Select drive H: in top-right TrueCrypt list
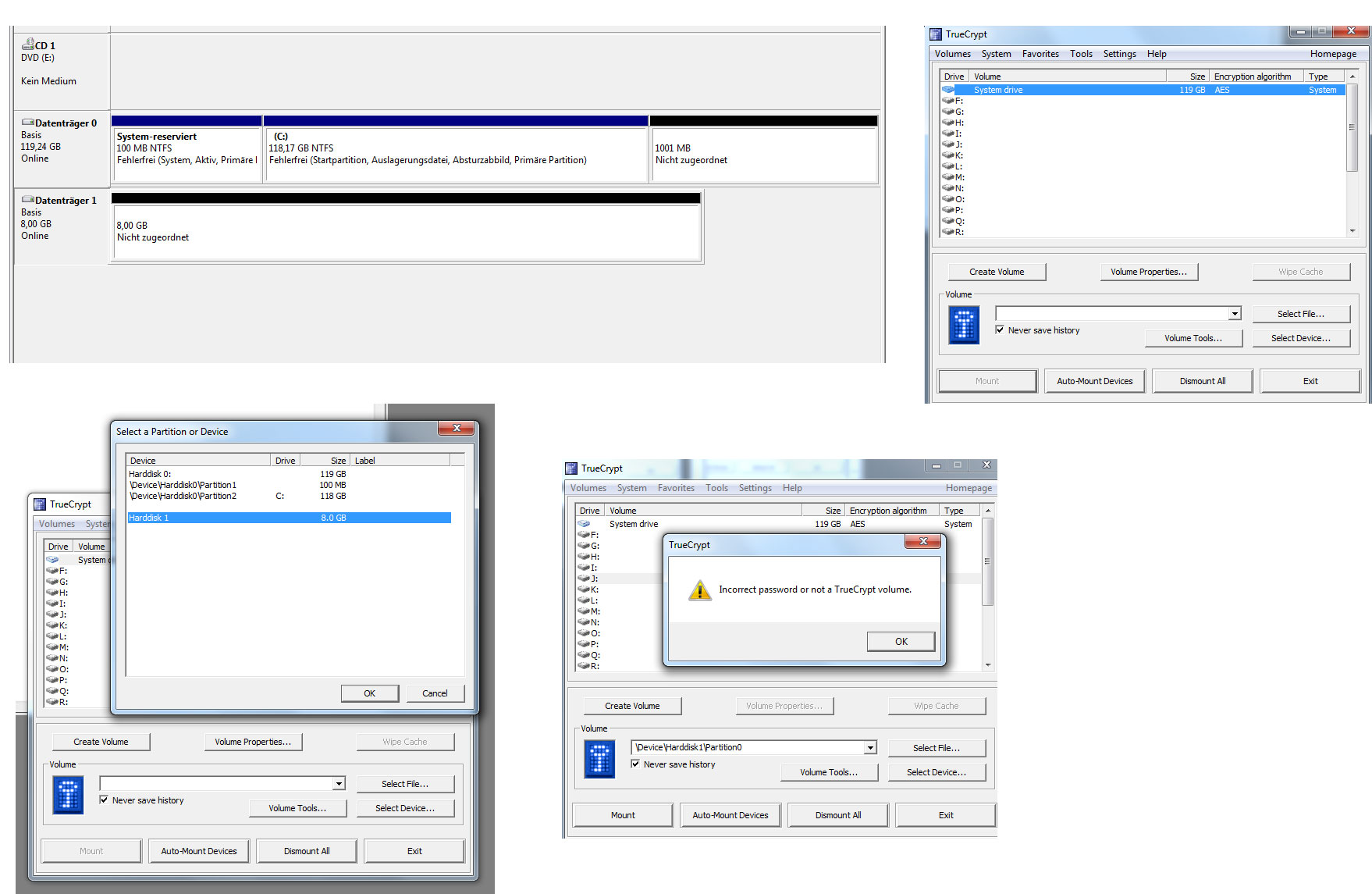Image resolution: width=1372 pixels, height=894 pixels. tap(954, 123)
